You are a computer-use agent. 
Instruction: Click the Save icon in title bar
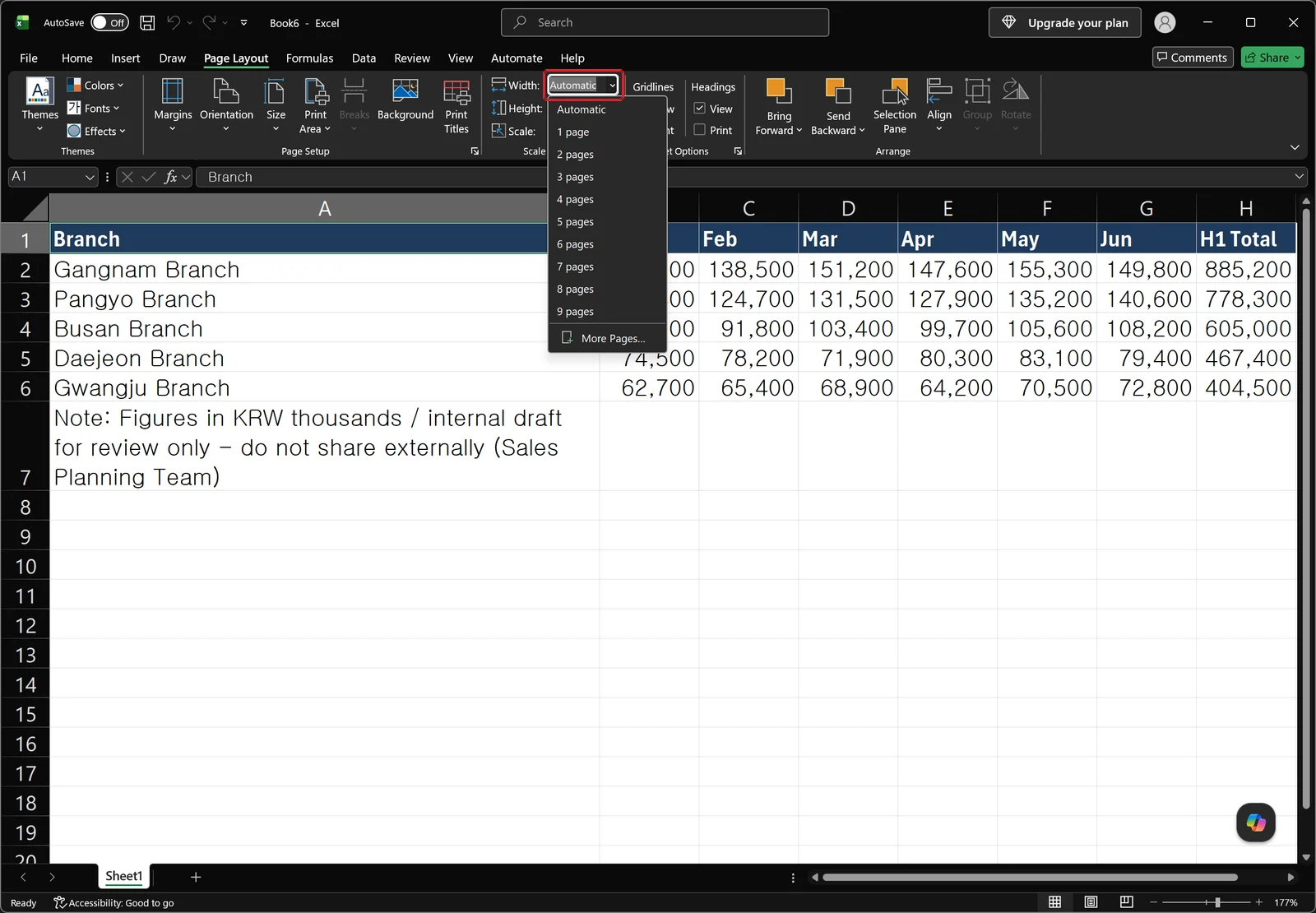(x=147, y=23)
